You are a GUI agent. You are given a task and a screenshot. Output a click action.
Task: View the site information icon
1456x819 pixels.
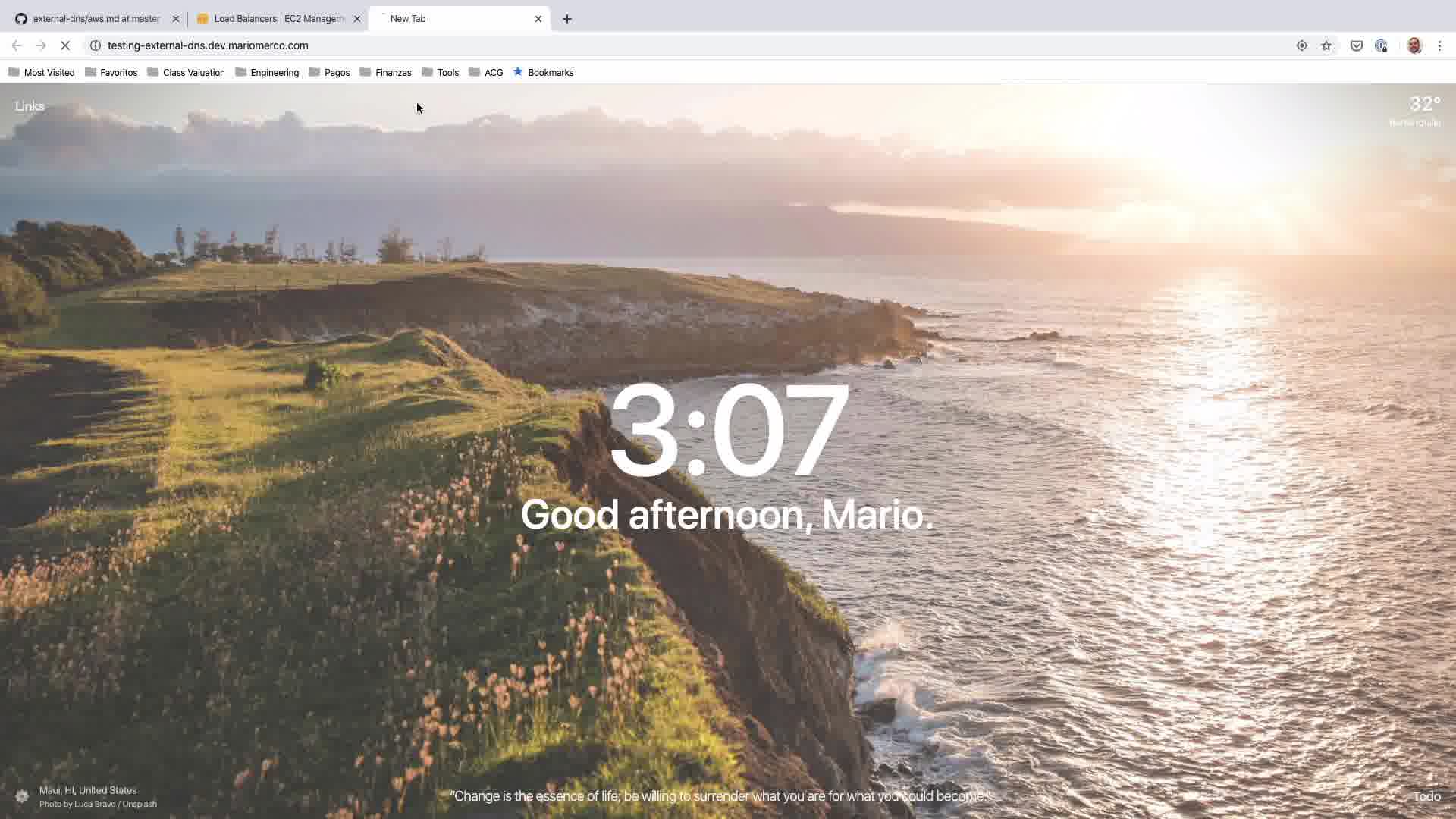point(96,45)
